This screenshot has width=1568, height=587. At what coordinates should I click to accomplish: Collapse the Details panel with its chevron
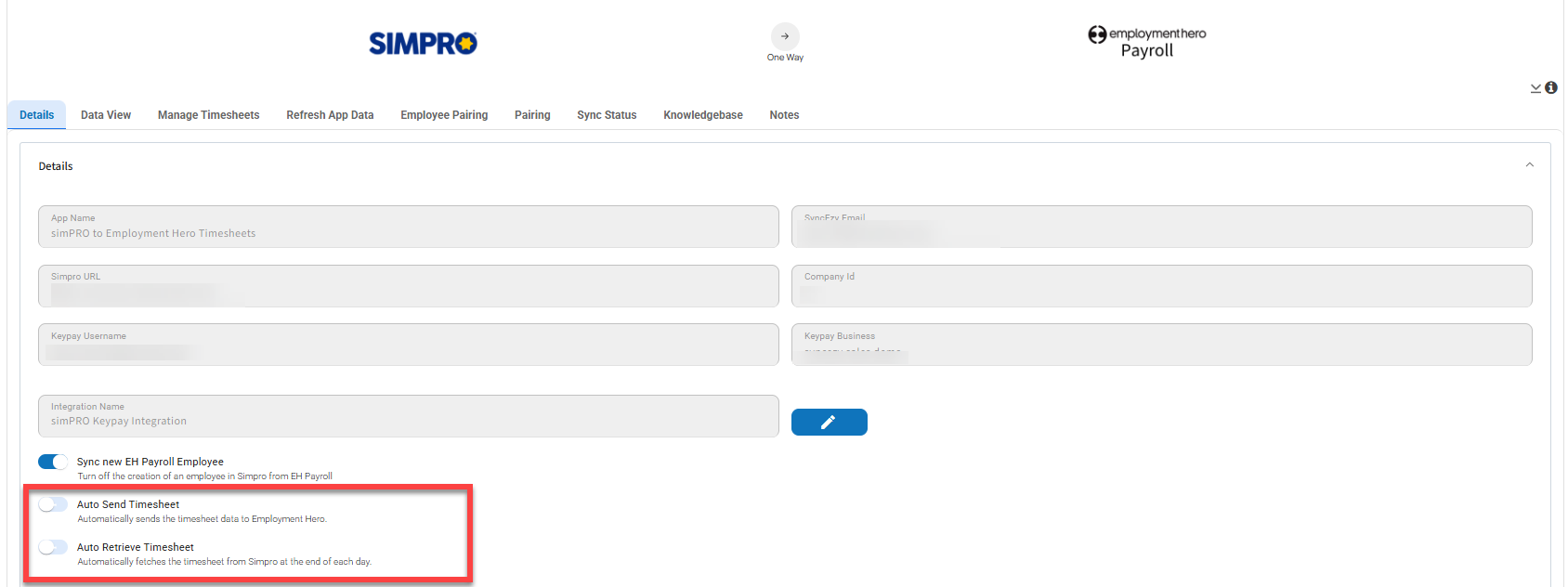tap(1530, 165)
